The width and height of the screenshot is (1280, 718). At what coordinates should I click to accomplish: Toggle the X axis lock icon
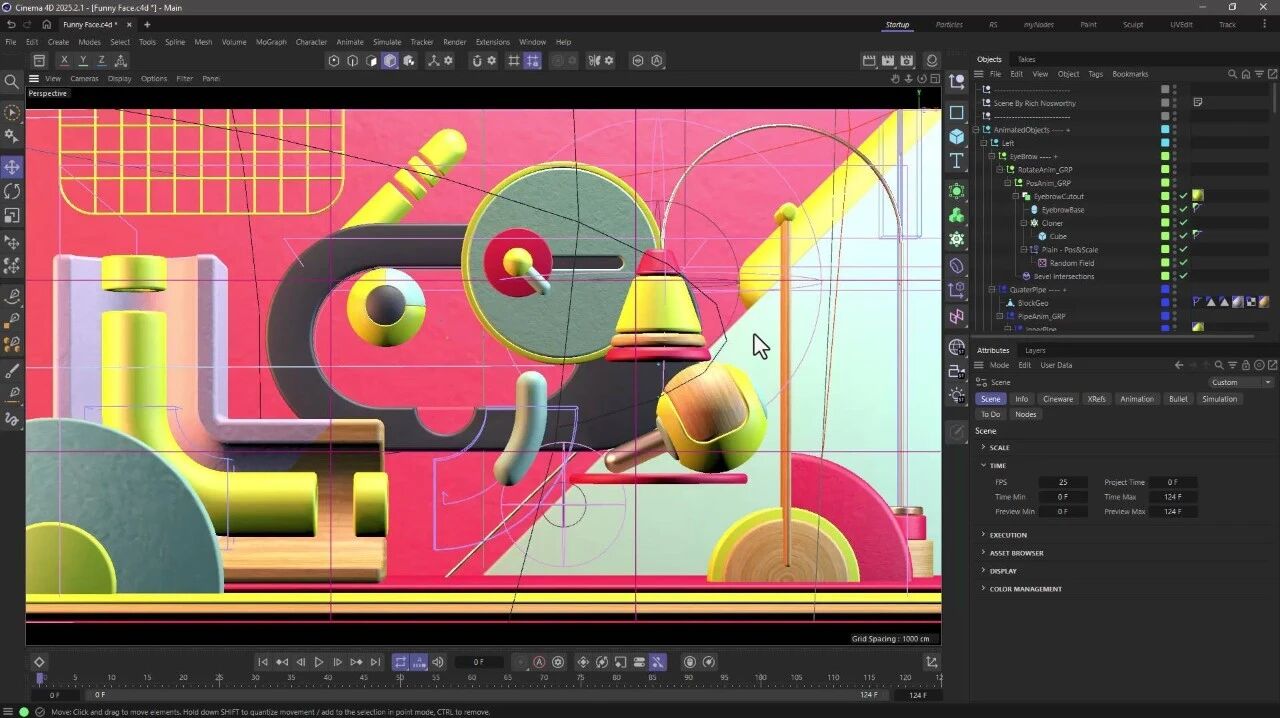click(64, 61)
